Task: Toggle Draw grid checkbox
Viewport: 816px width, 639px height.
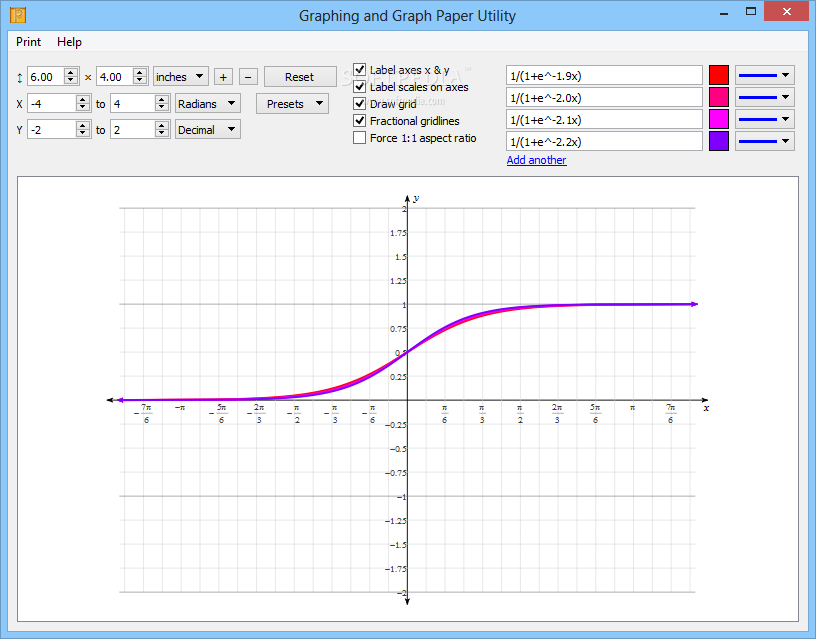Action: (x=359, y=104)
